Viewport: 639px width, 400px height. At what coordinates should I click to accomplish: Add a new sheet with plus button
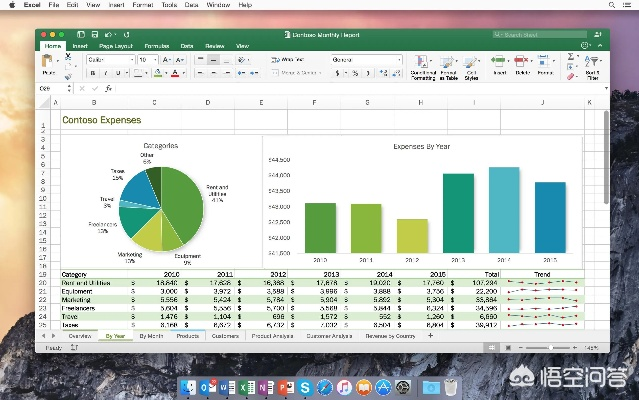[x=430, y=336]
